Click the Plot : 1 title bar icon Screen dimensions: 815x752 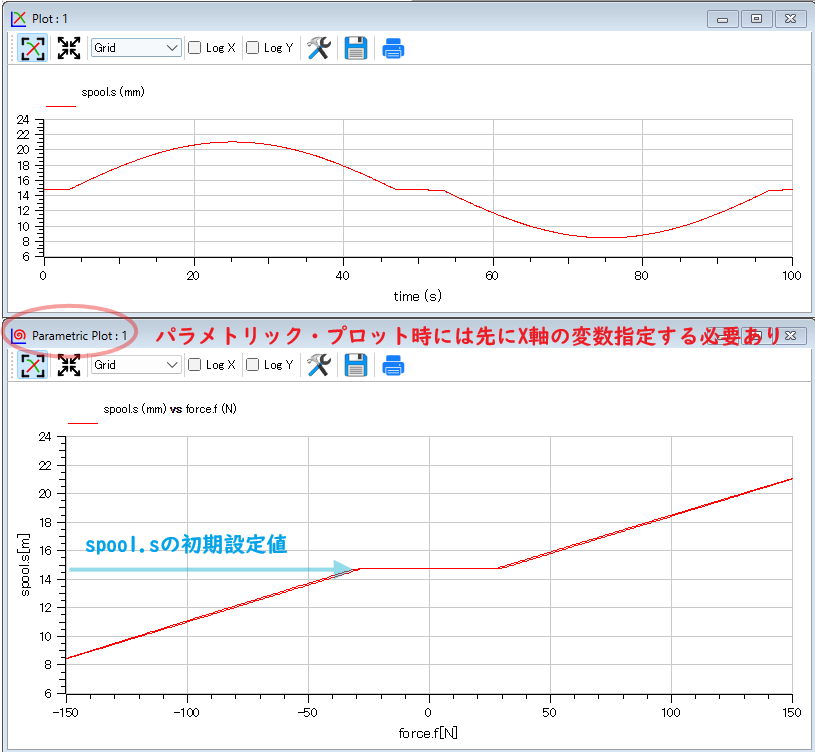point(18,19)
